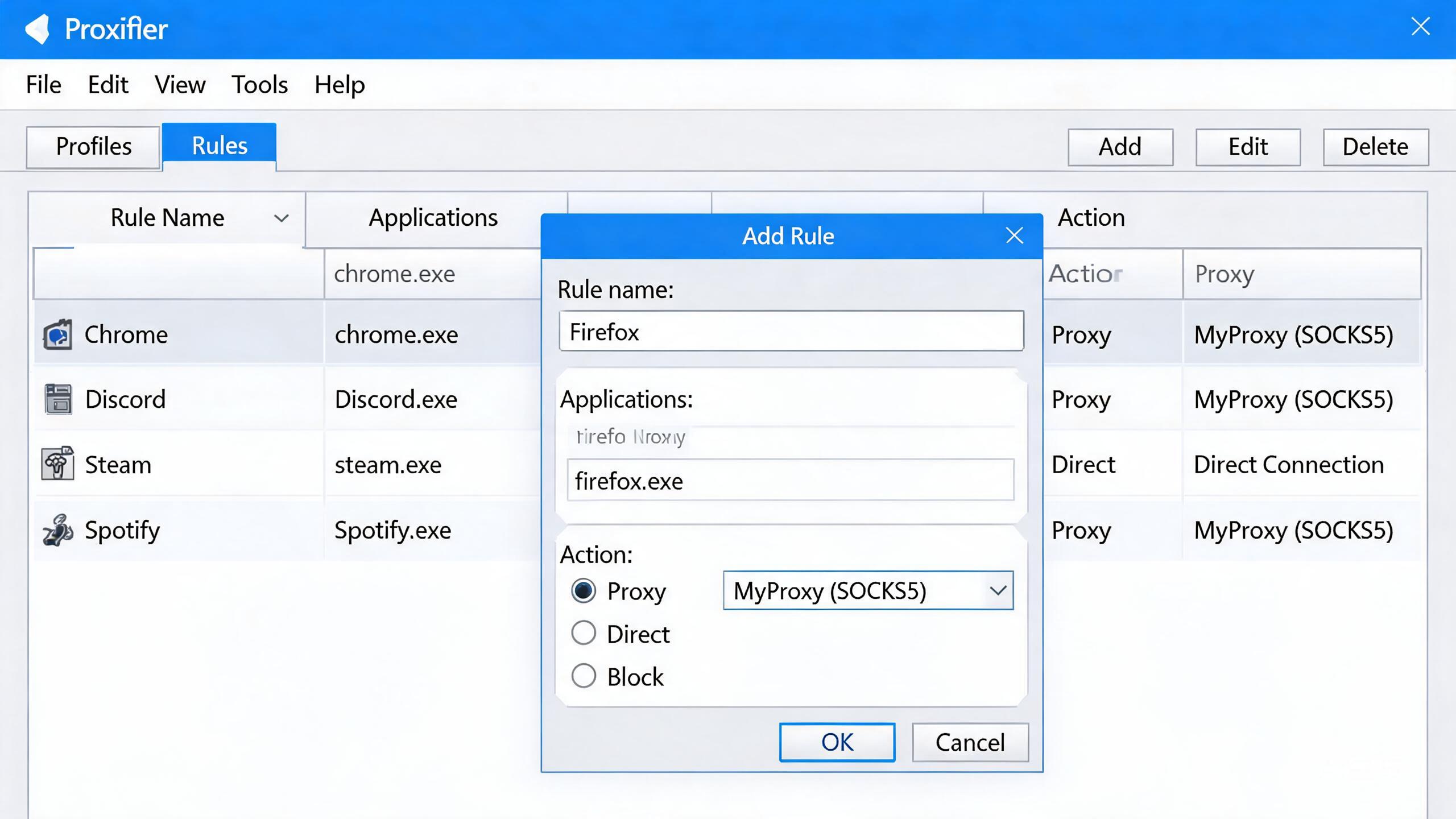Click the Add button in toolbar
Screen dimensions: 1456x819
click(1120, 147)
